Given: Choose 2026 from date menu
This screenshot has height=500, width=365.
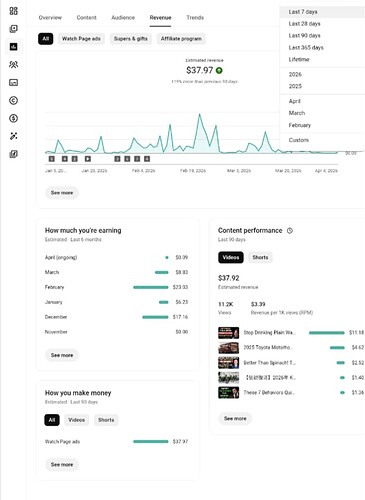Looking at the screenshot, I should point(322,74).
